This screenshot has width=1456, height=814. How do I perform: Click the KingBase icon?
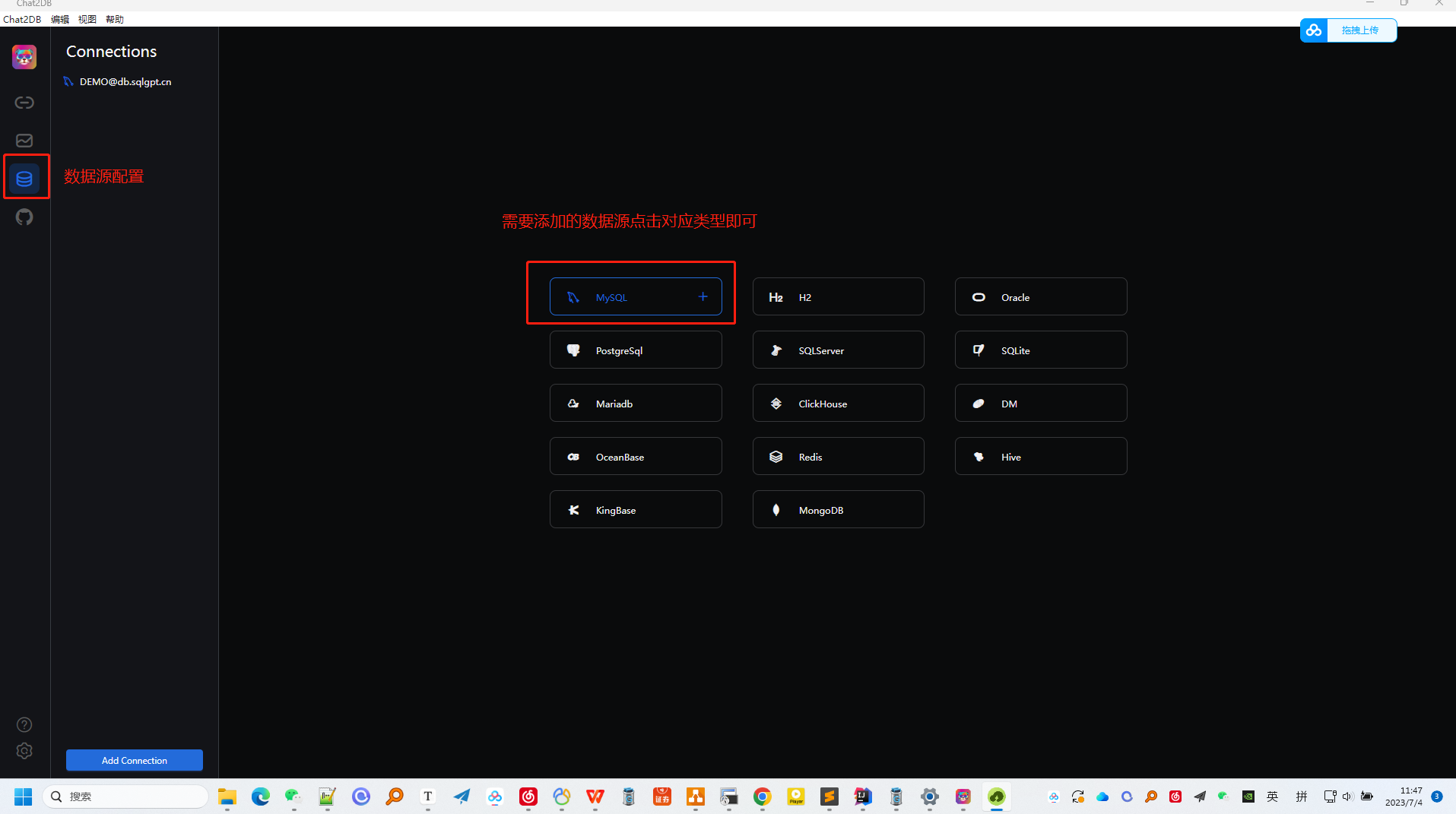(x=573, y=510)
